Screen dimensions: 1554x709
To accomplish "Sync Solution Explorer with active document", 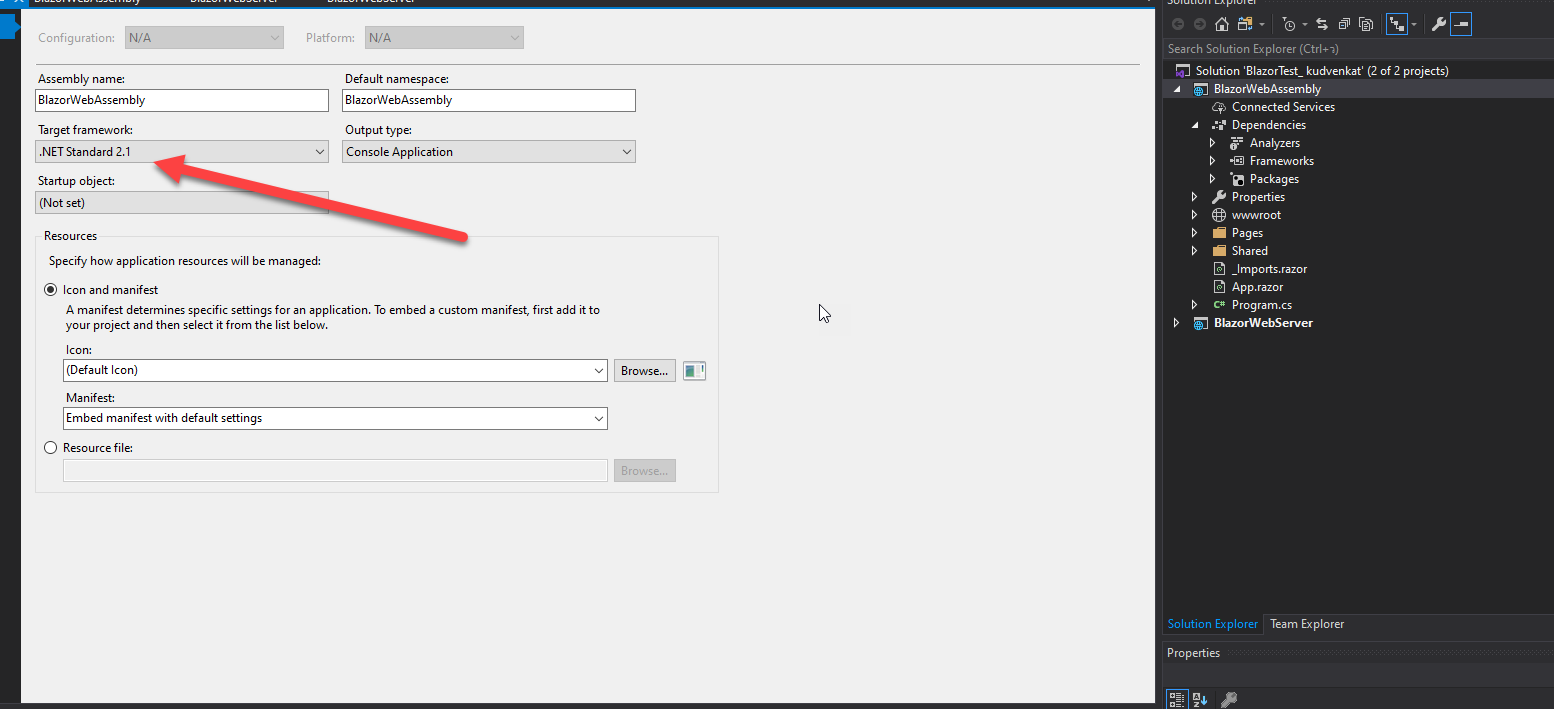I will [1322, 23].
